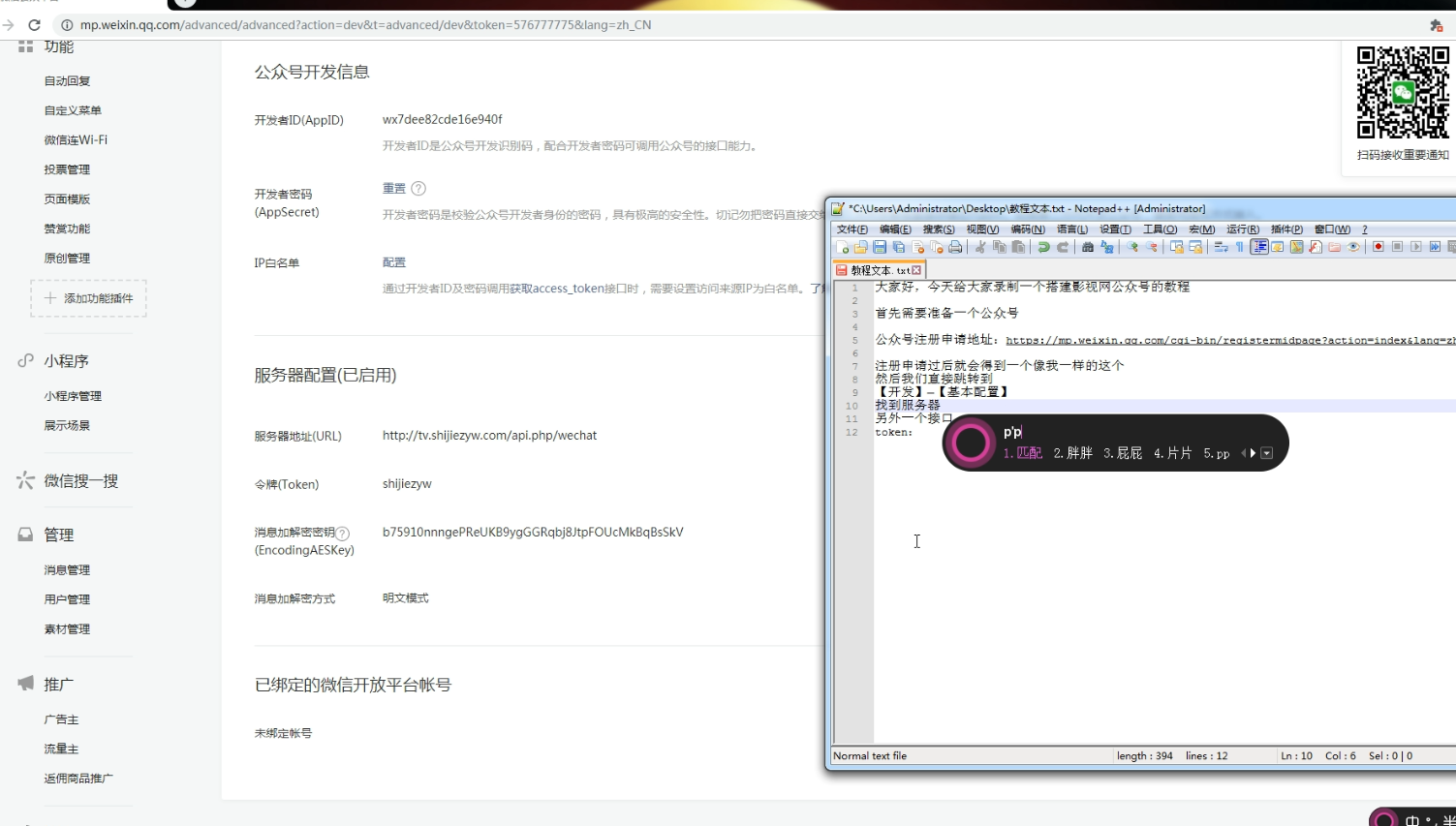Open Find with the binoculars icon
1456x826 pixels.
click(1088, 247)
